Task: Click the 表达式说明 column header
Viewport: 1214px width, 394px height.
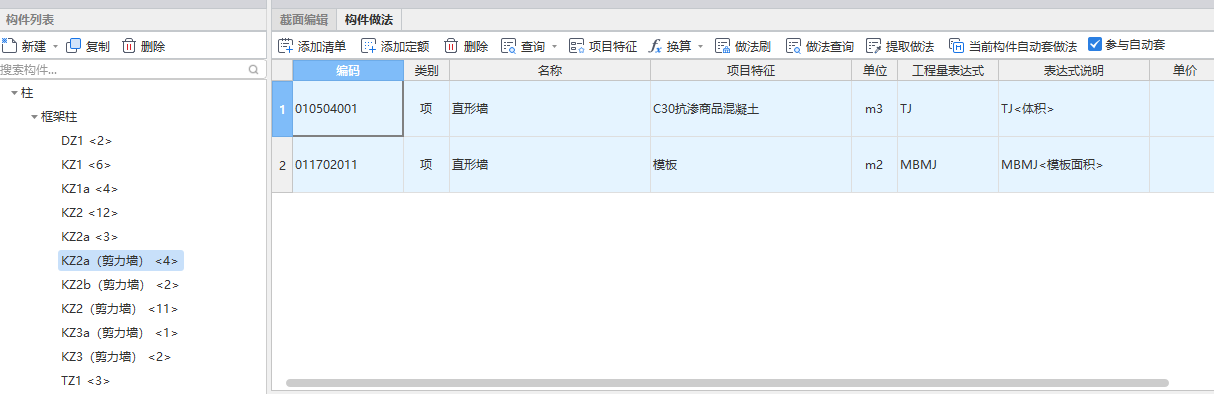Action: (1073, 70)
